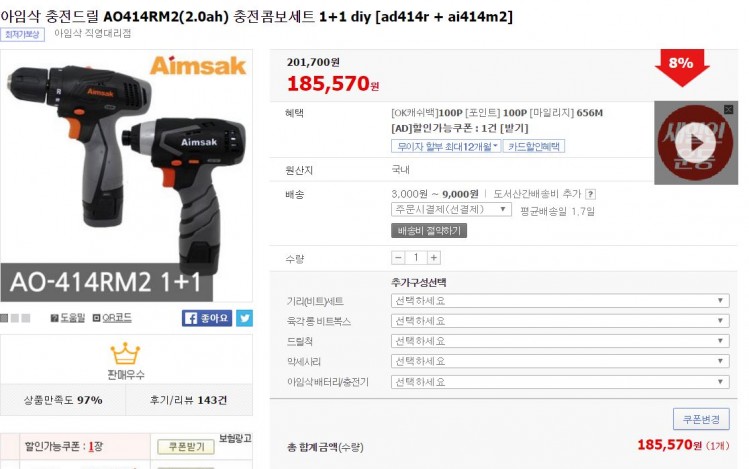Share product via Twitter bird icon
Viewport: 749px width, 469px height.
(244, 318)
